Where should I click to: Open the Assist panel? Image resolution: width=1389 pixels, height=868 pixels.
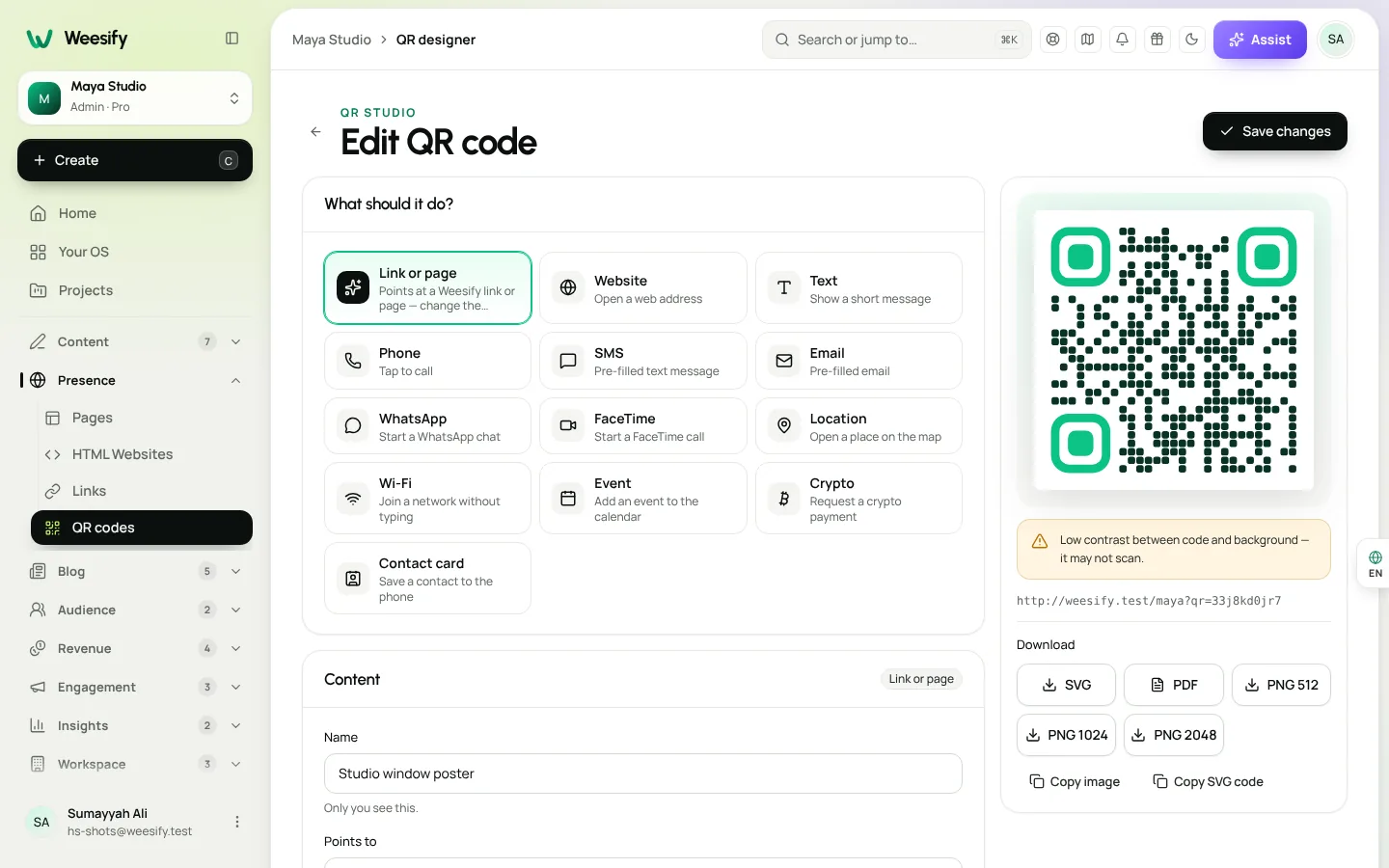pos(1260,40)
